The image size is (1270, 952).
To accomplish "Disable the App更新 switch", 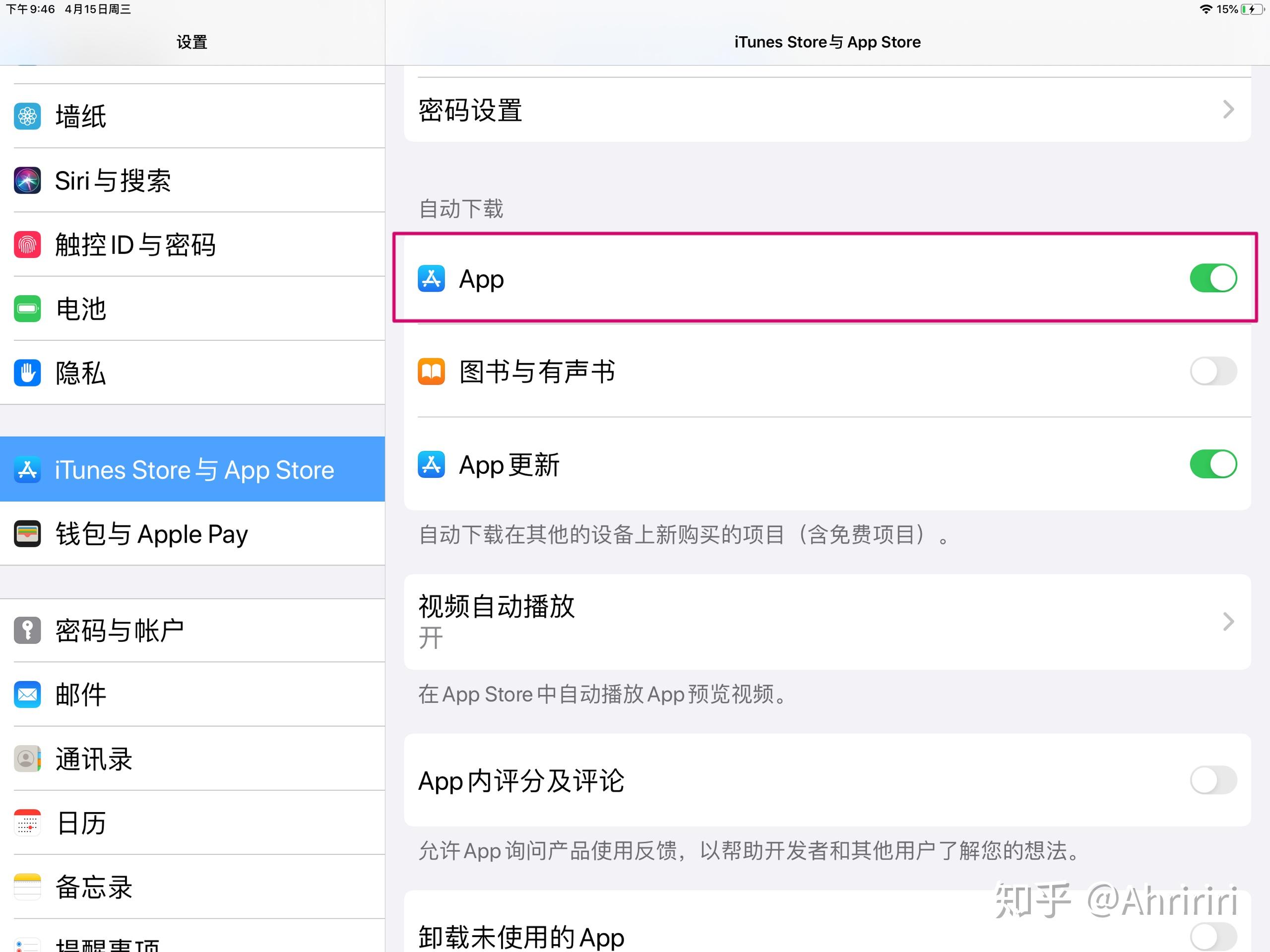I will [x=1213, y=464].
